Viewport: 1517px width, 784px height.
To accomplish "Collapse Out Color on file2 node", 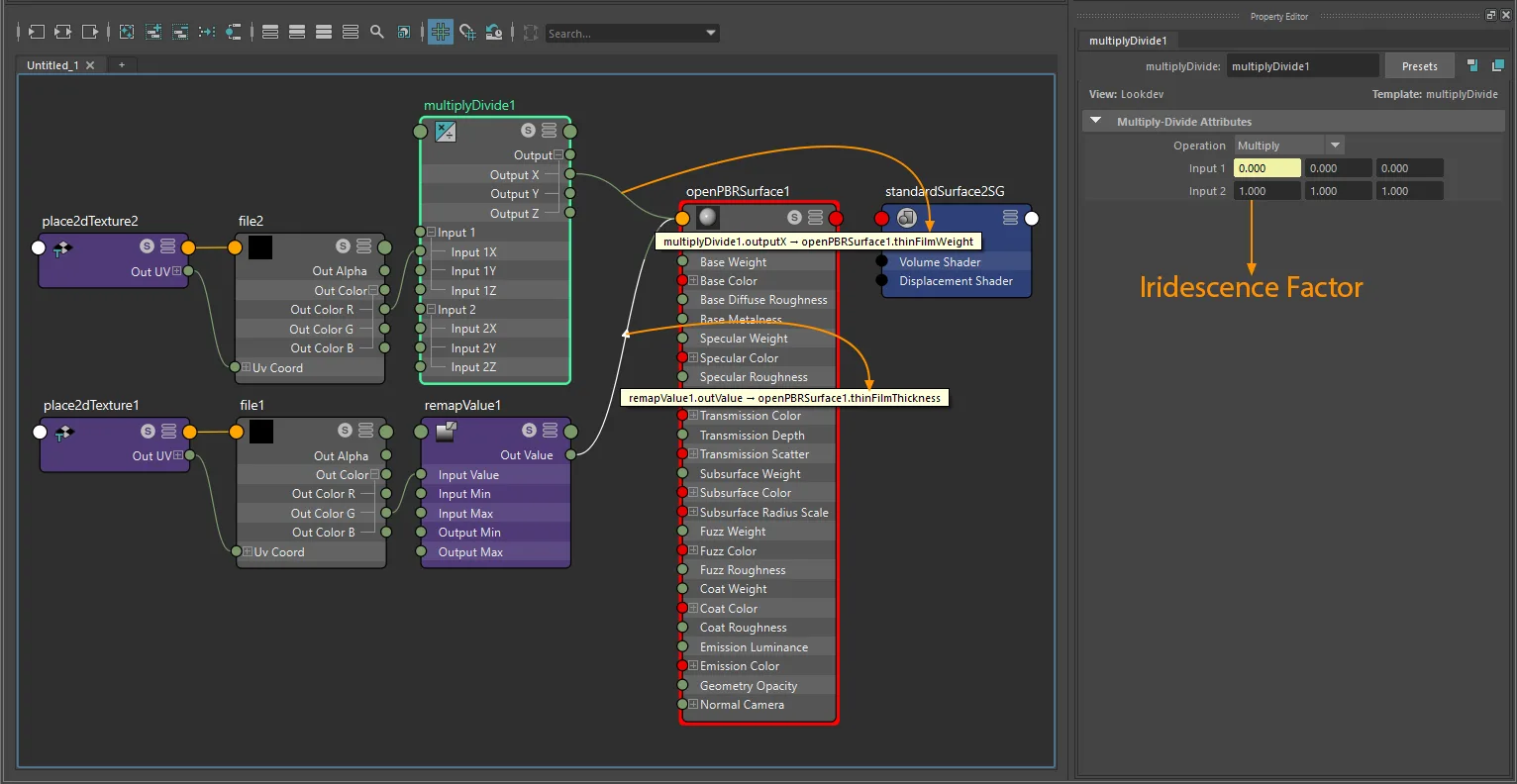I will tap(372, 291).
